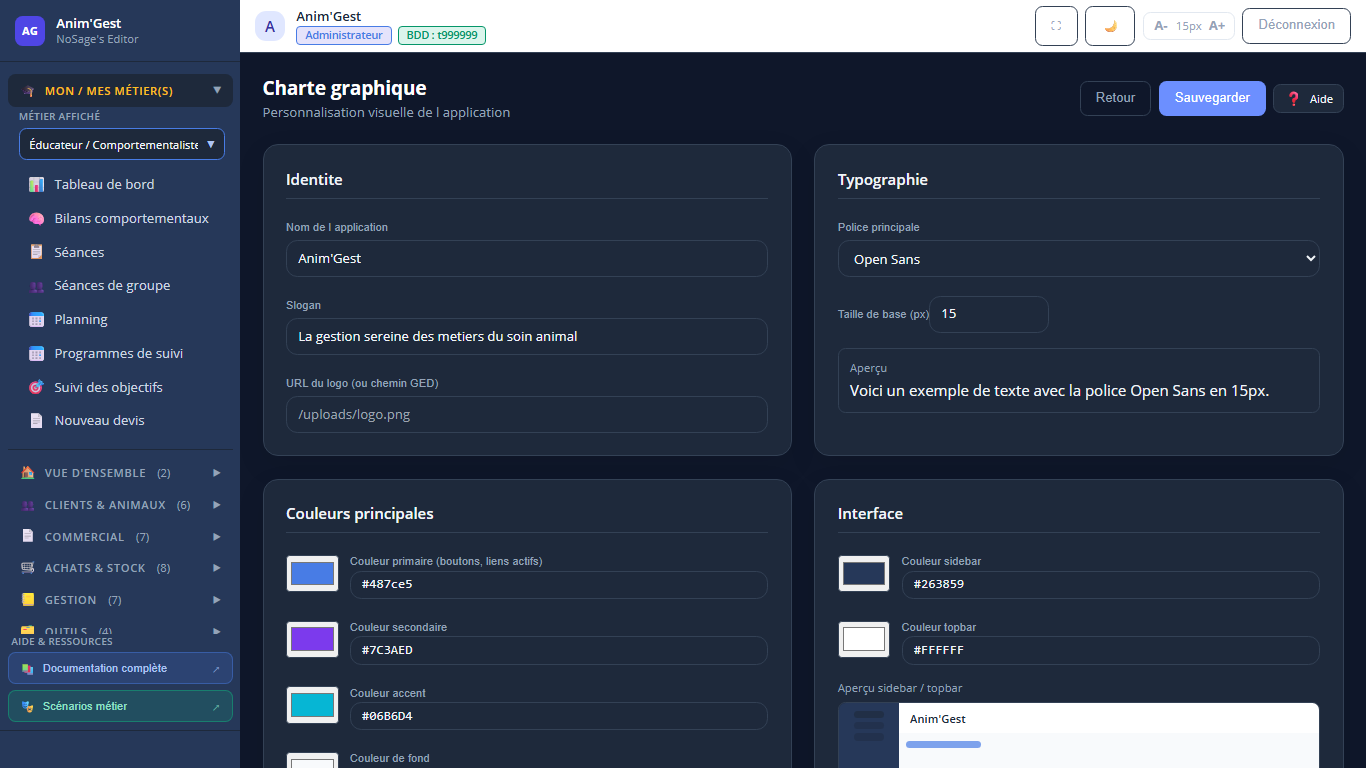Open the Couleur sidebar color swatch
The image size is (1366, 768).
(864, 574)
